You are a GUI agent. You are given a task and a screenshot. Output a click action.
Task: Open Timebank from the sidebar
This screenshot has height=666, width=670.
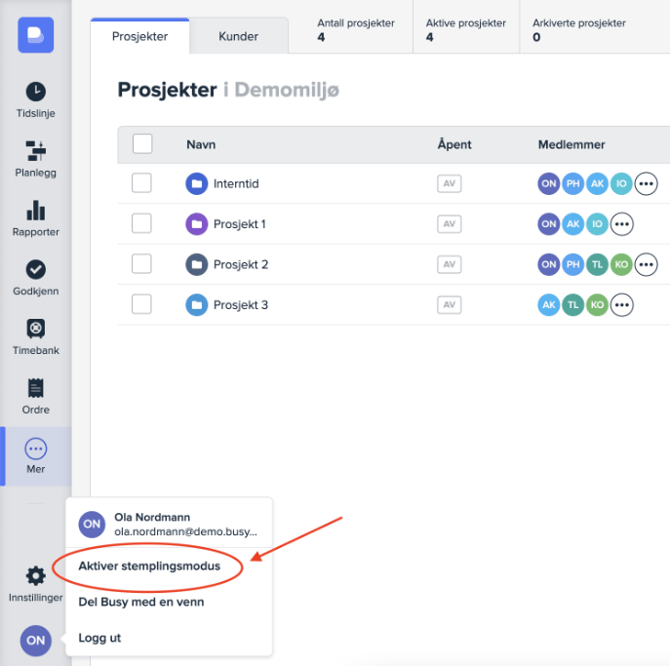[35, 336]
